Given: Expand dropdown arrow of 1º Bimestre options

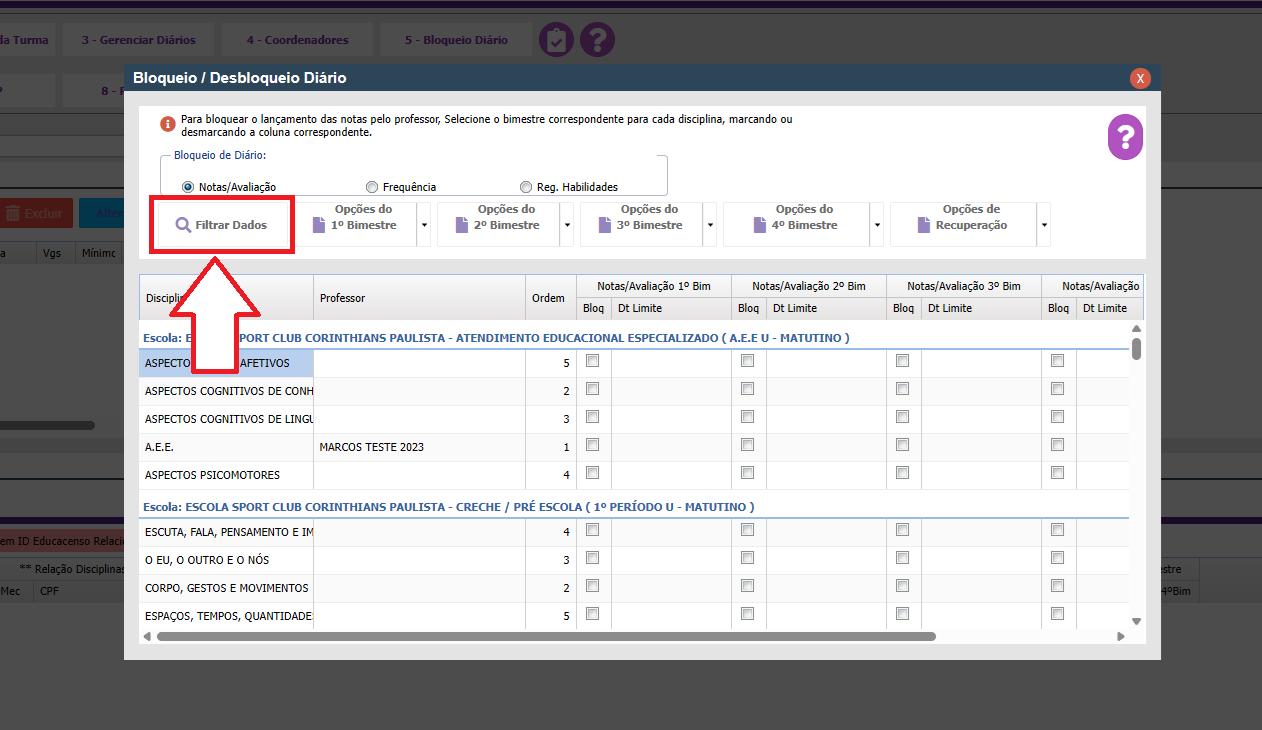Looking at the screenshot, I should point(424,226).
